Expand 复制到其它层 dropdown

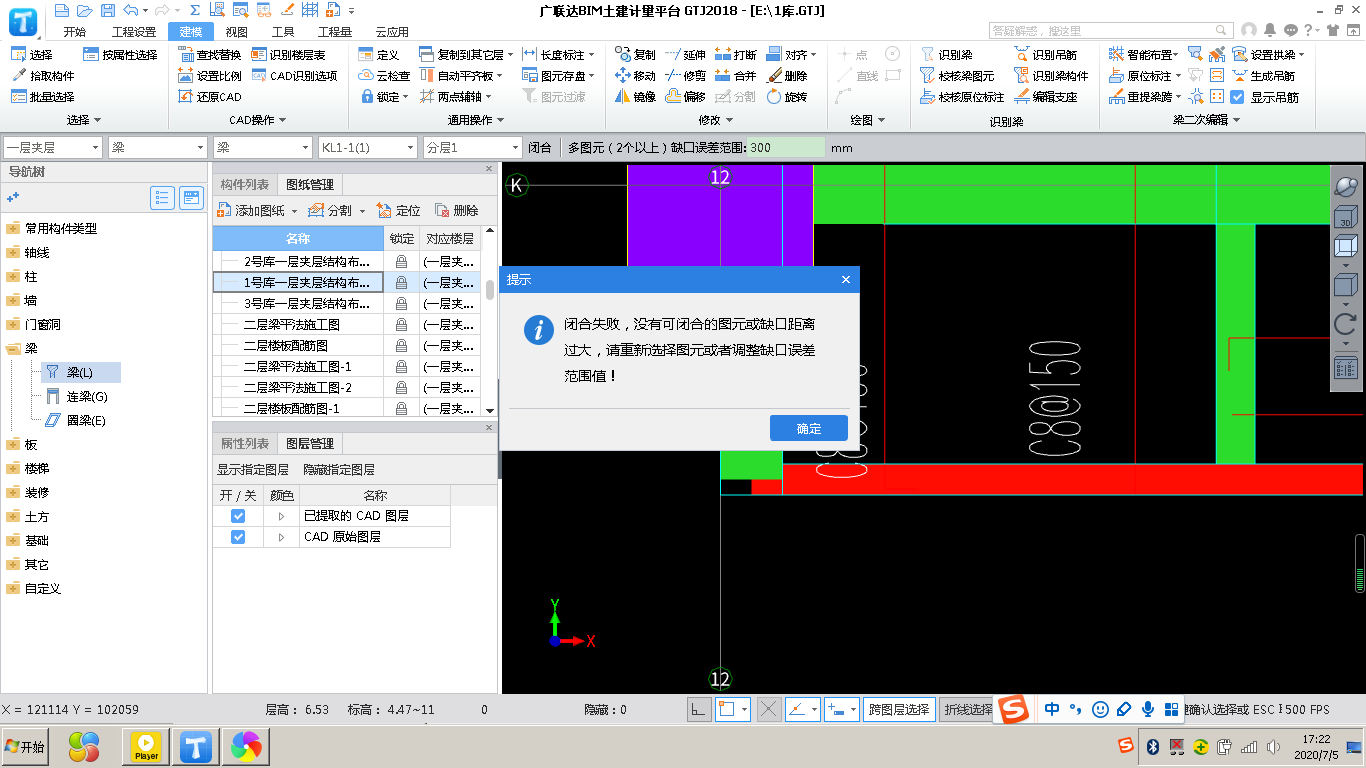511,55
